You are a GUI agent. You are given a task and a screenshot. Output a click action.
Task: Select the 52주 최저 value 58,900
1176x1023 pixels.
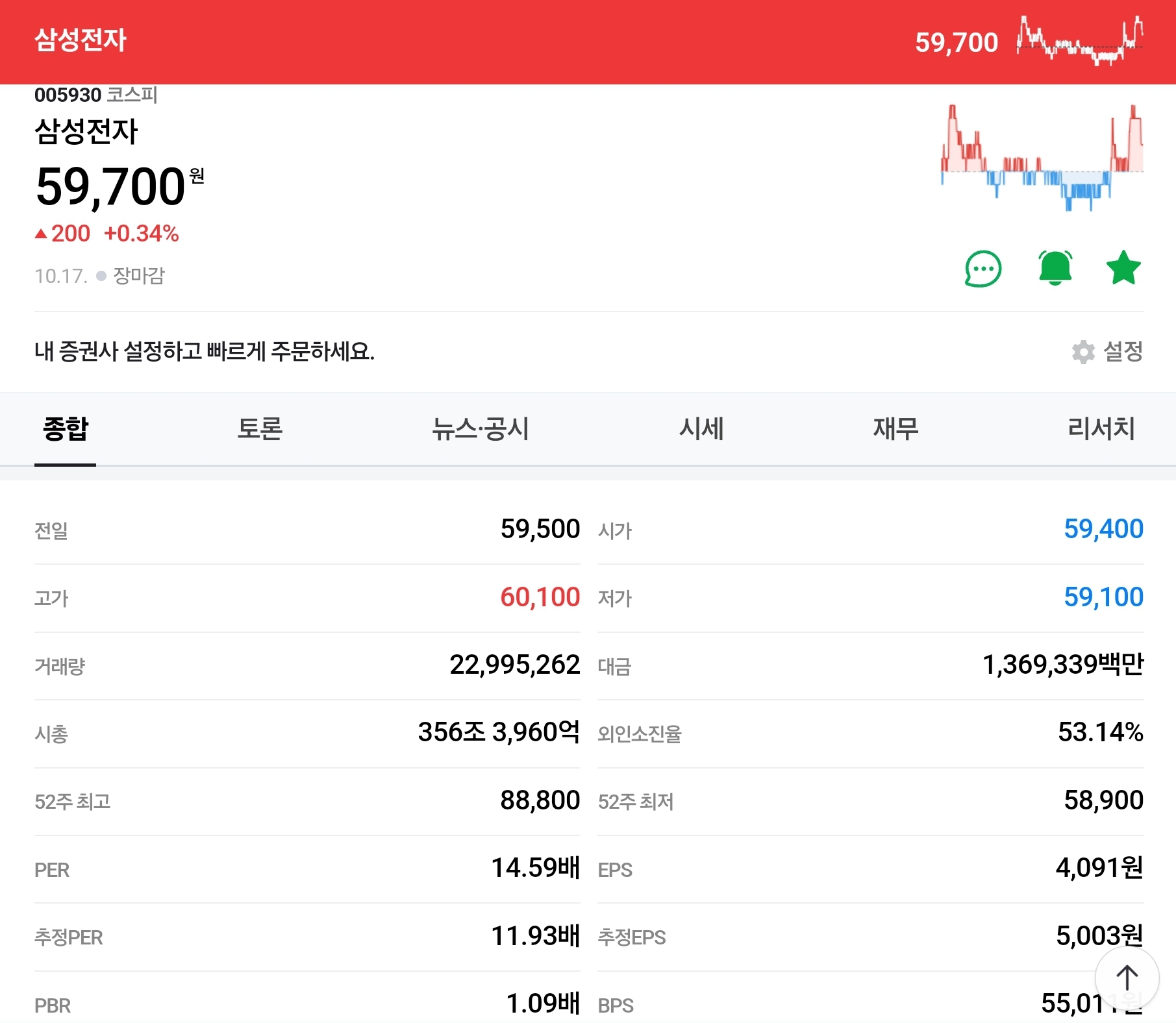click(x=1103, y=800)
